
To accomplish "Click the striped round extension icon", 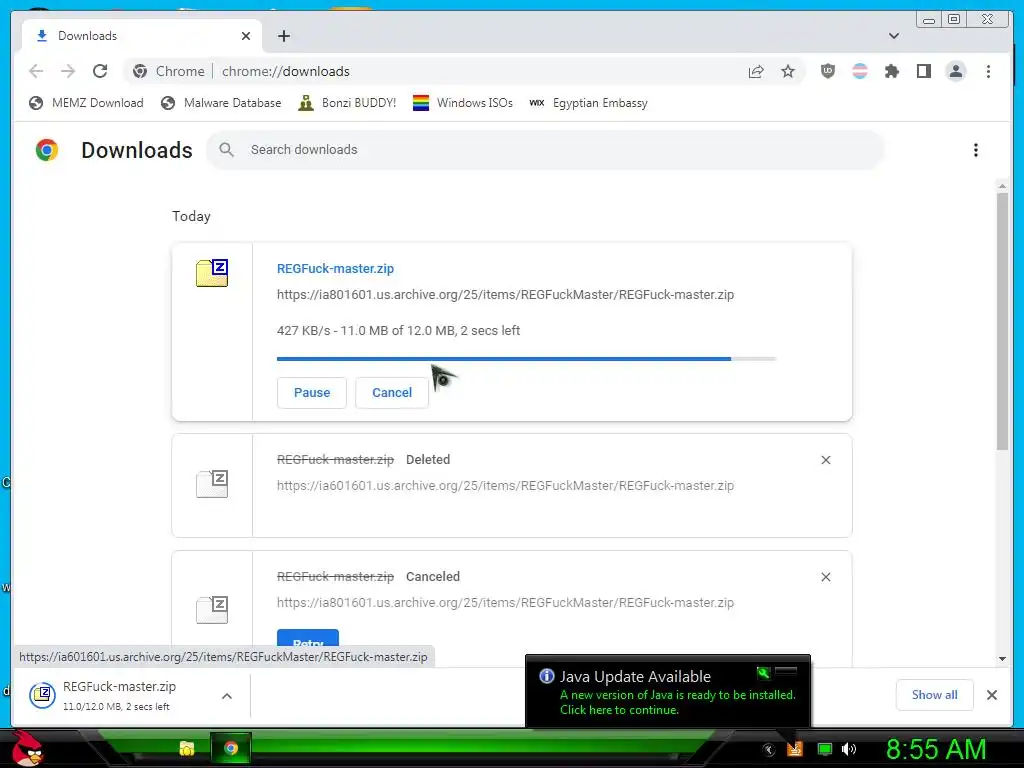I will 859,71.
